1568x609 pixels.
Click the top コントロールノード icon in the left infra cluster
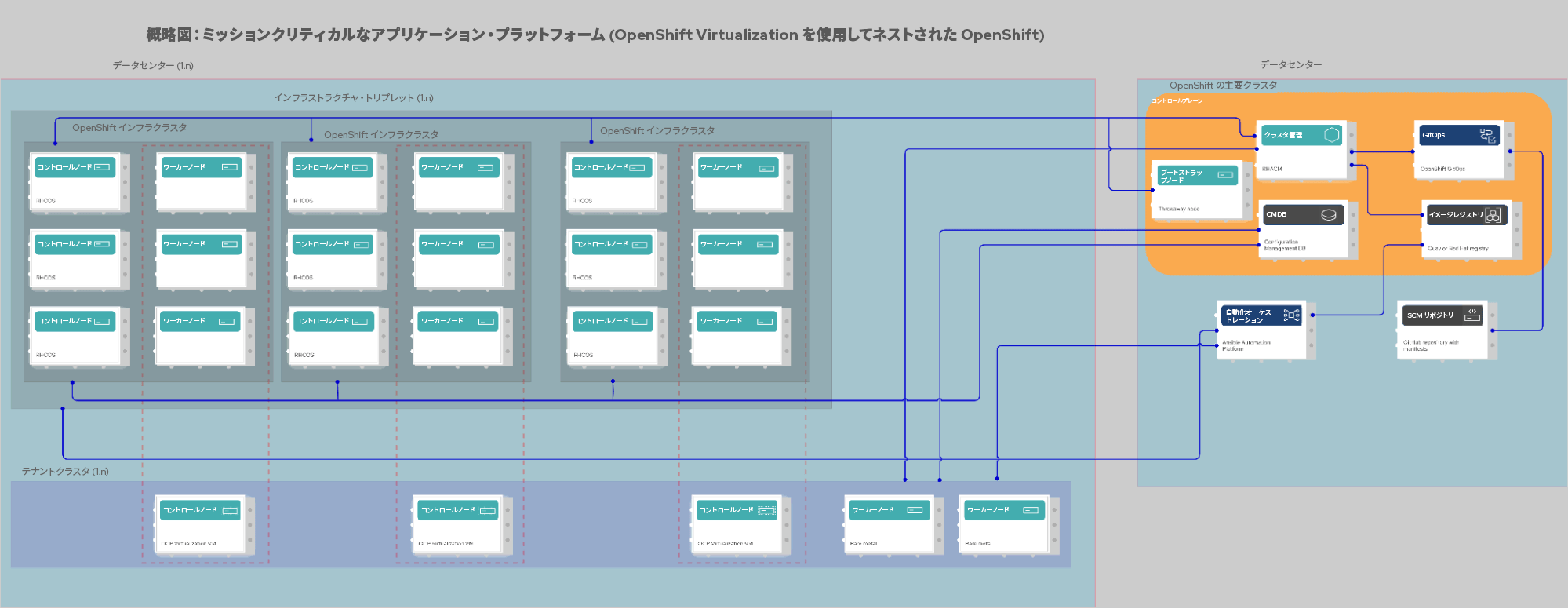click(x=102, y=167)
